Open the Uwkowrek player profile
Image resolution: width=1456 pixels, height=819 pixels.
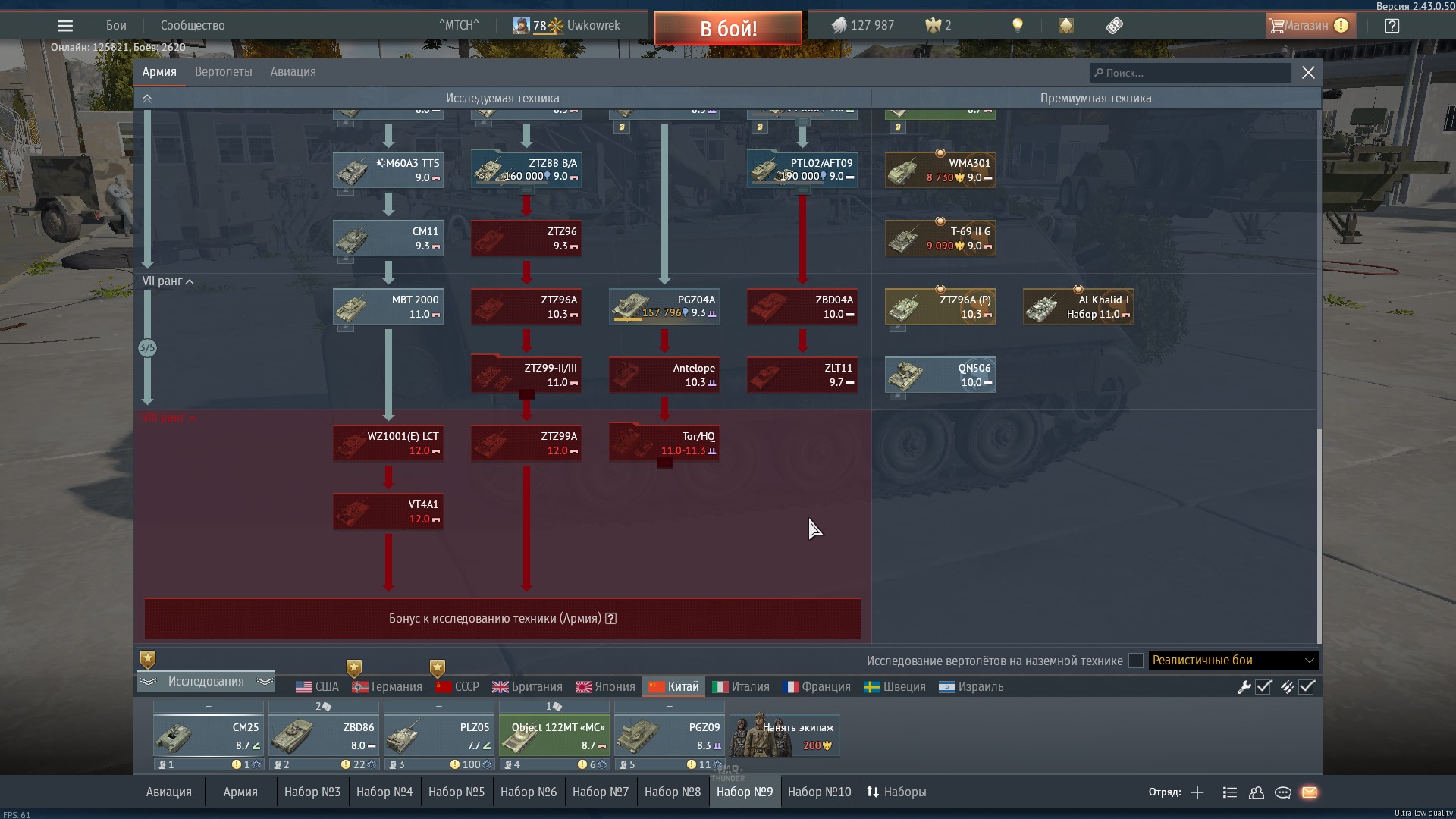point(566,26)
